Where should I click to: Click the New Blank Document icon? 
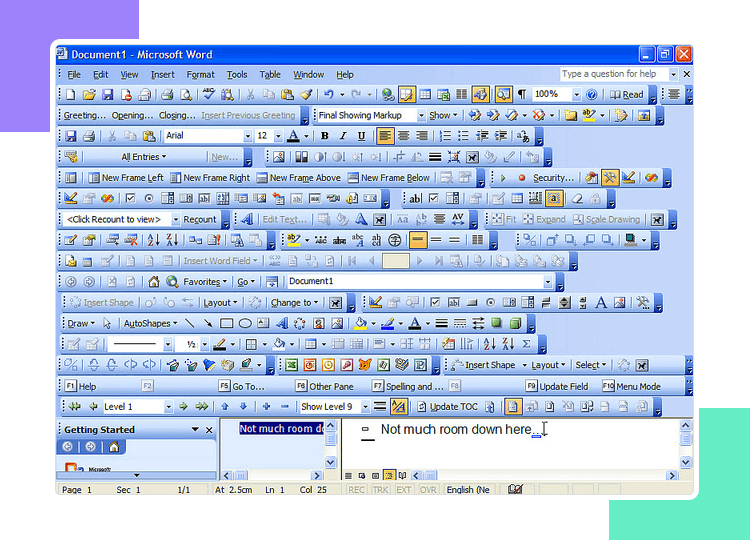coord(71,95)
